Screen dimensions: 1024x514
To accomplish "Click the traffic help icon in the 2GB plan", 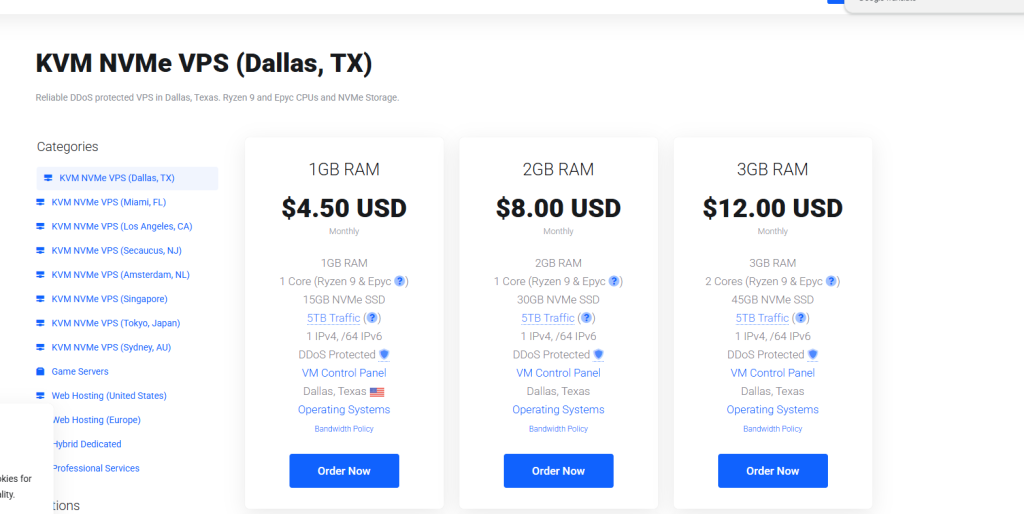I will click(x=586, y=318).
